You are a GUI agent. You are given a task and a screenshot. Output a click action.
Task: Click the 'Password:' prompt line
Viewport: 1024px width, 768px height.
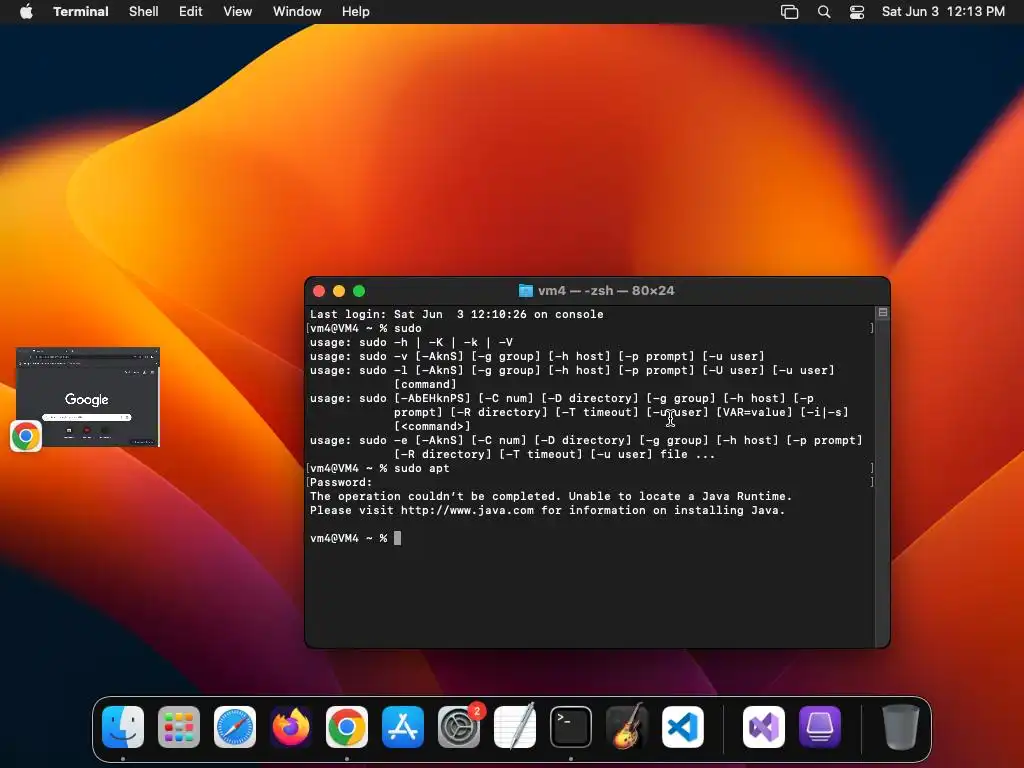341,482
